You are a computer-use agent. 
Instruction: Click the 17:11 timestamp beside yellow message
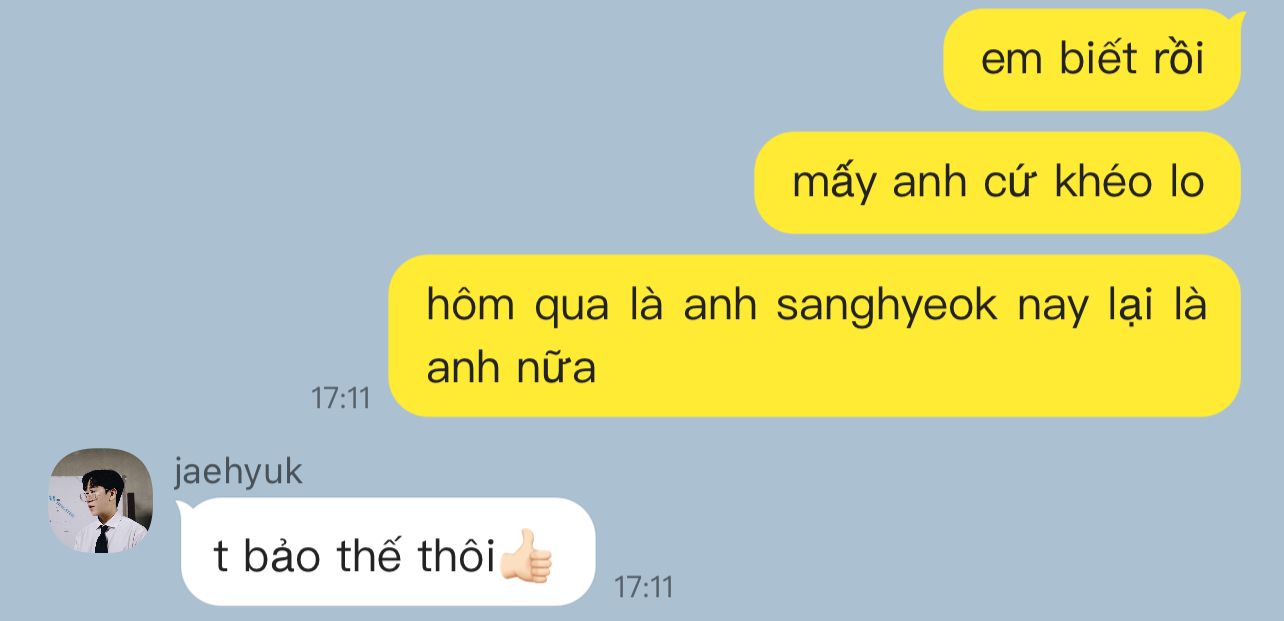pyautogui.click(x=340, y=398)
